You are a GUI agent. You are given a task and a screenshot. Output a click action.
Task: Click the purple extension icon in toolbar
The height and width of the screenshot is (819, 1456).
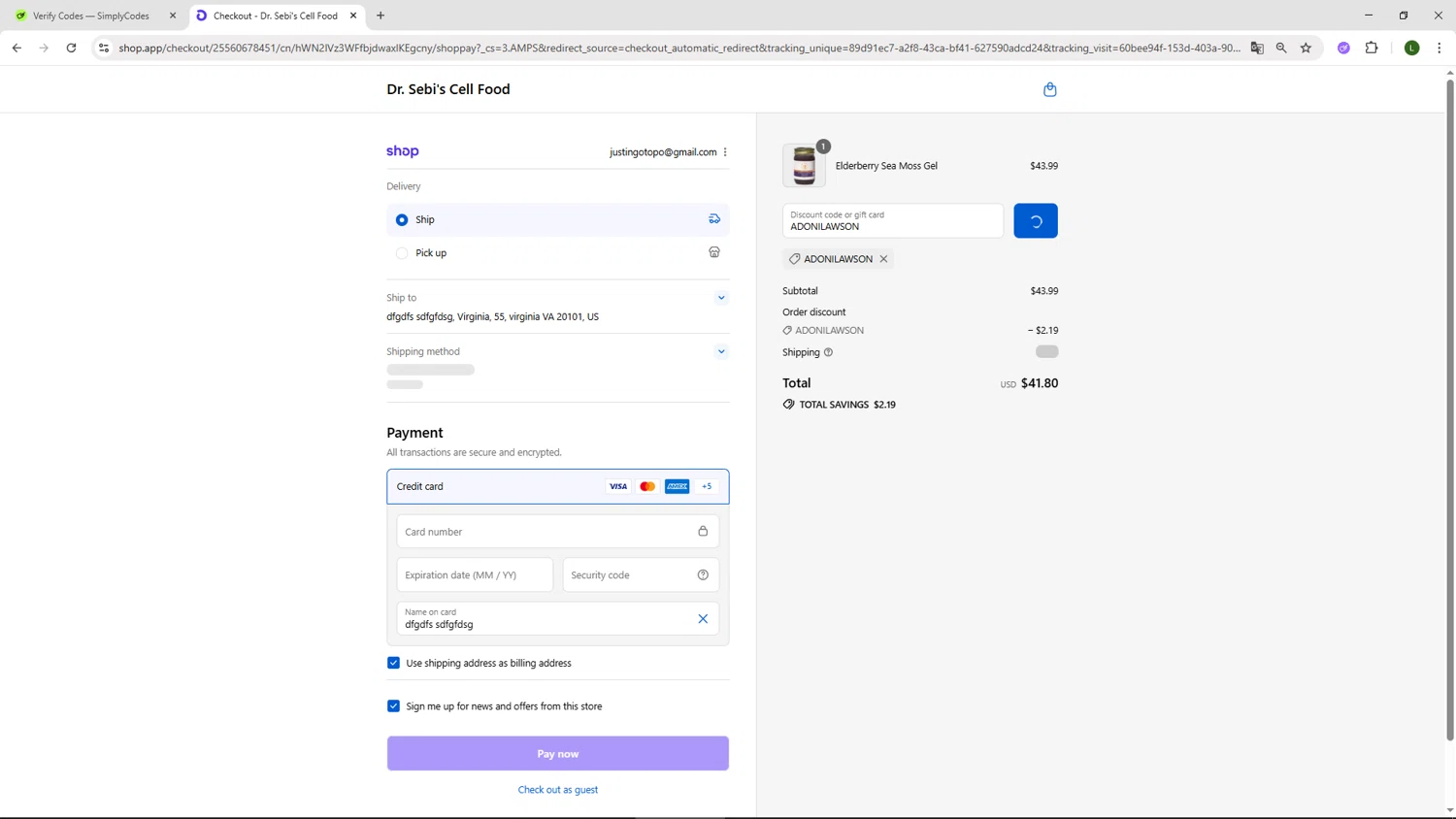pyautogui.click(x=1343, y=48)
